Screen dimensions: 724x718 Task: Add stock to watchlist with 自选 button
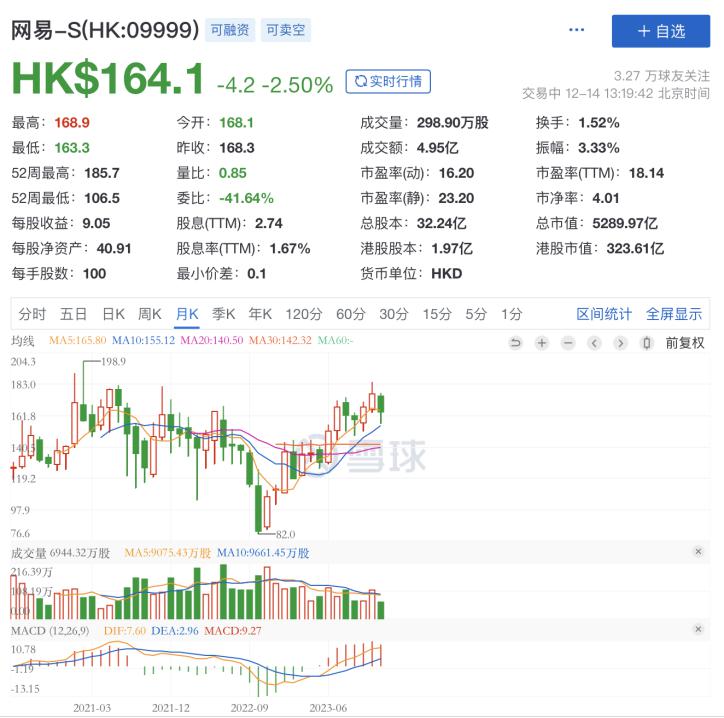point(661,31)
